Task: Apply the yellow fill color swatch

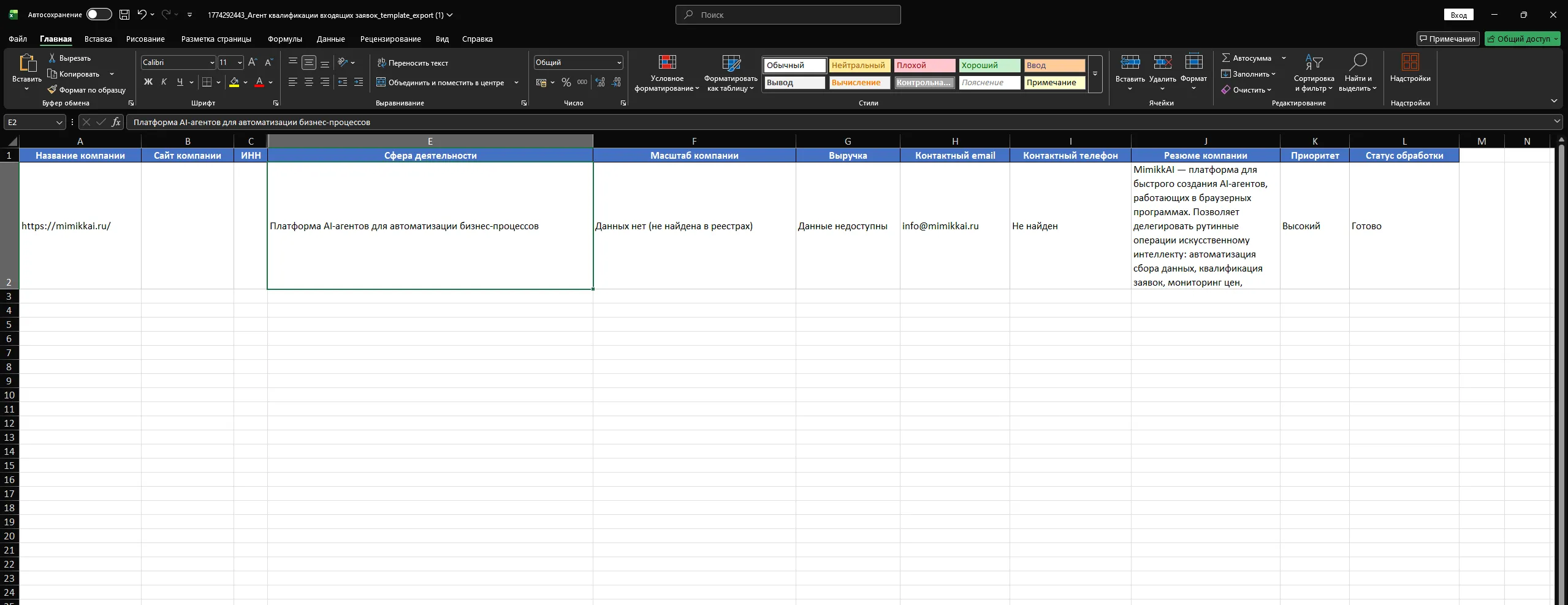Action: [x=234, y=82]
